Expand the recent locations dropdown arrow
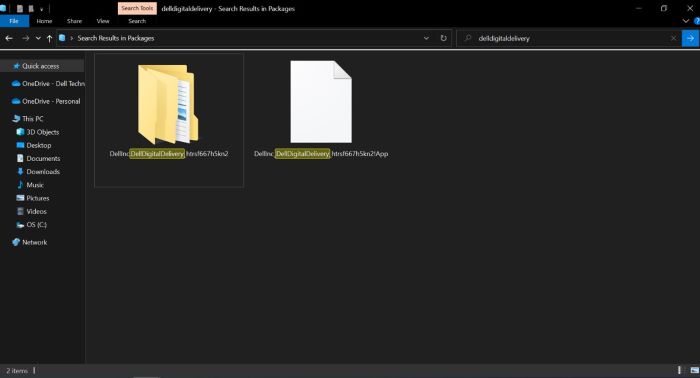The height and width of the screenshot is (378, 700). click(38, 38)
